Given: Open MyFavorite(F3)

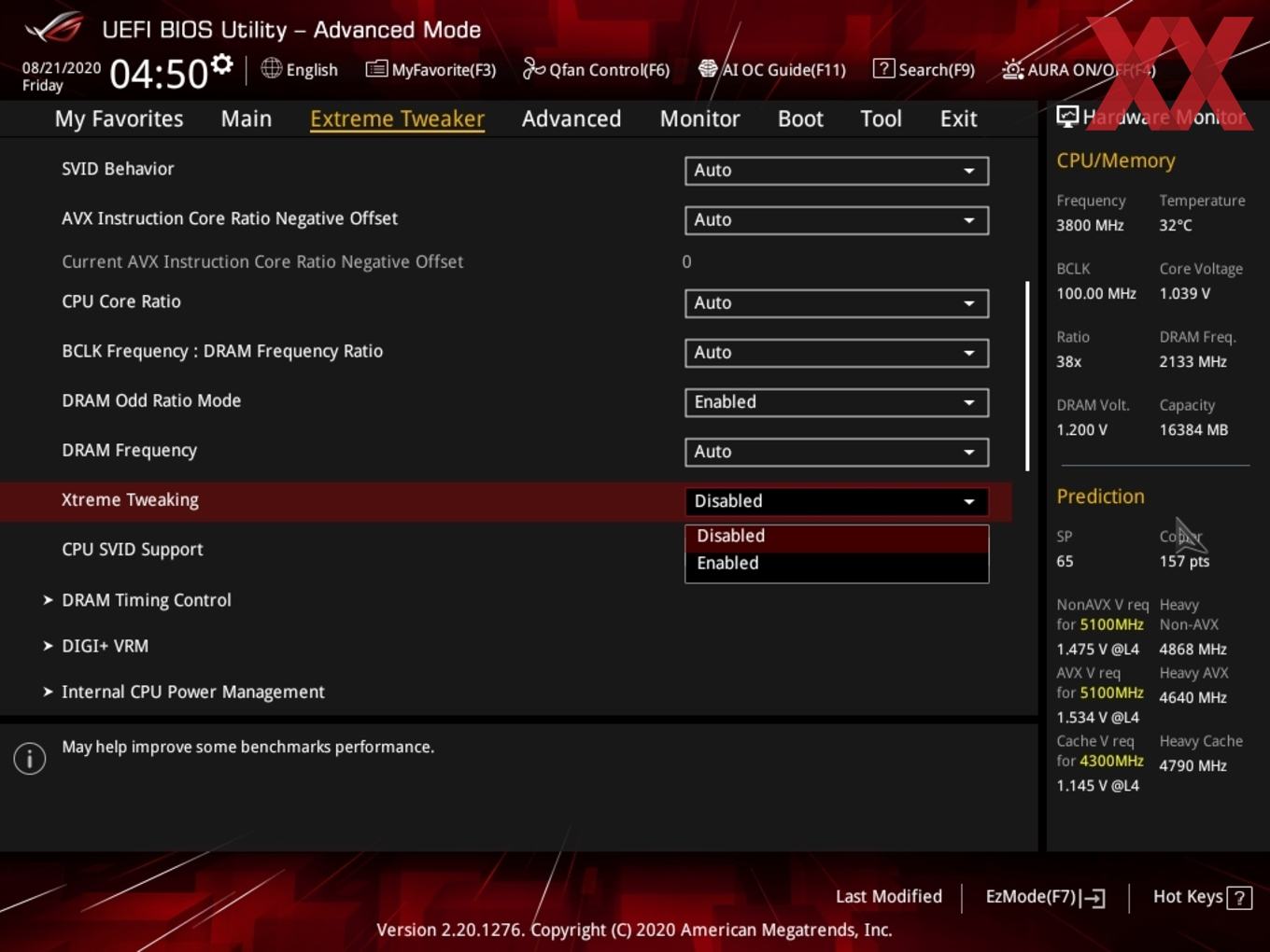Looking at the screenshot, I should click(x=430, y=69).
